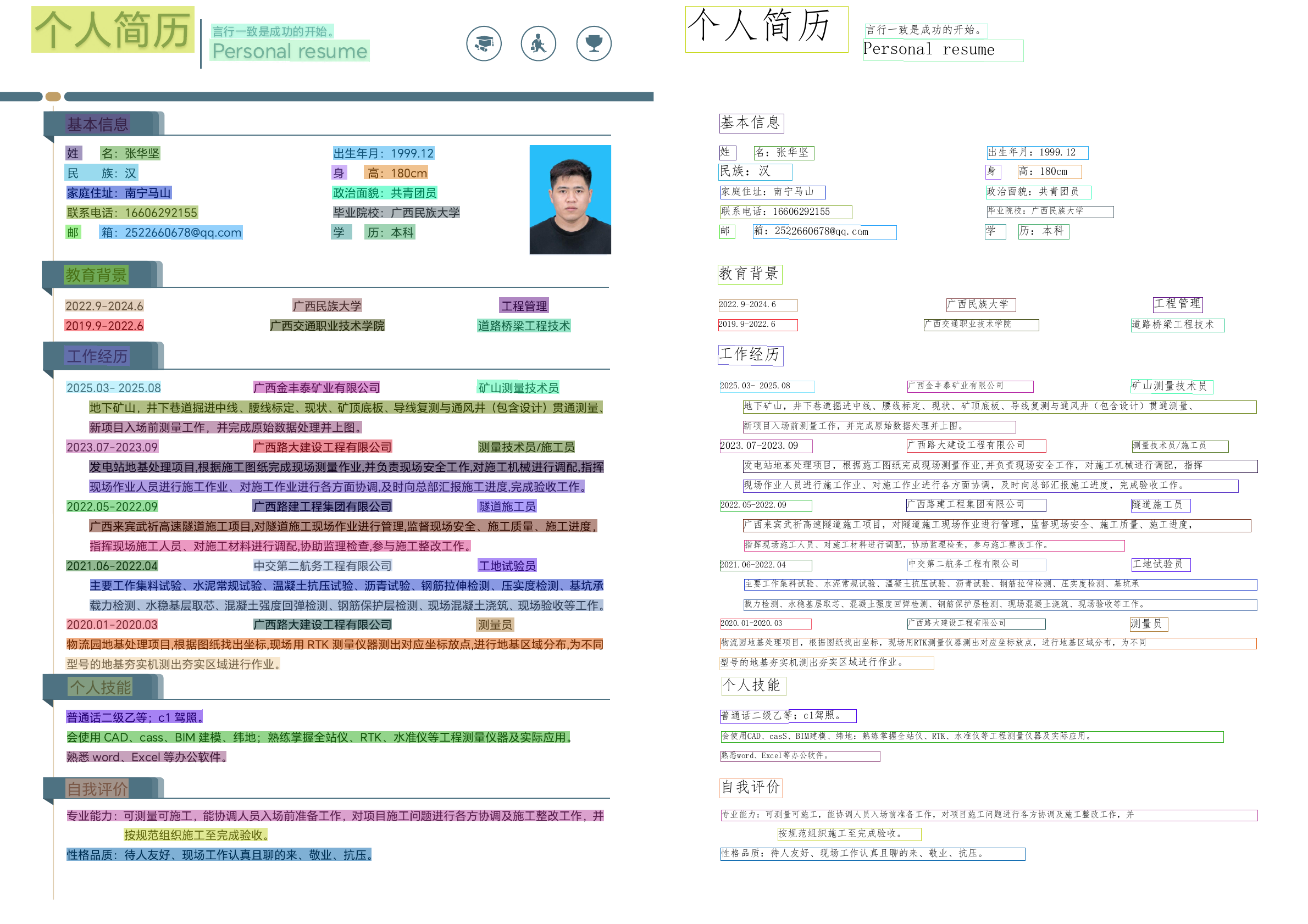Click the small tan oval on divider bar
The width and height of the screenshot is (1308, 924).
(x=53, y=97)
